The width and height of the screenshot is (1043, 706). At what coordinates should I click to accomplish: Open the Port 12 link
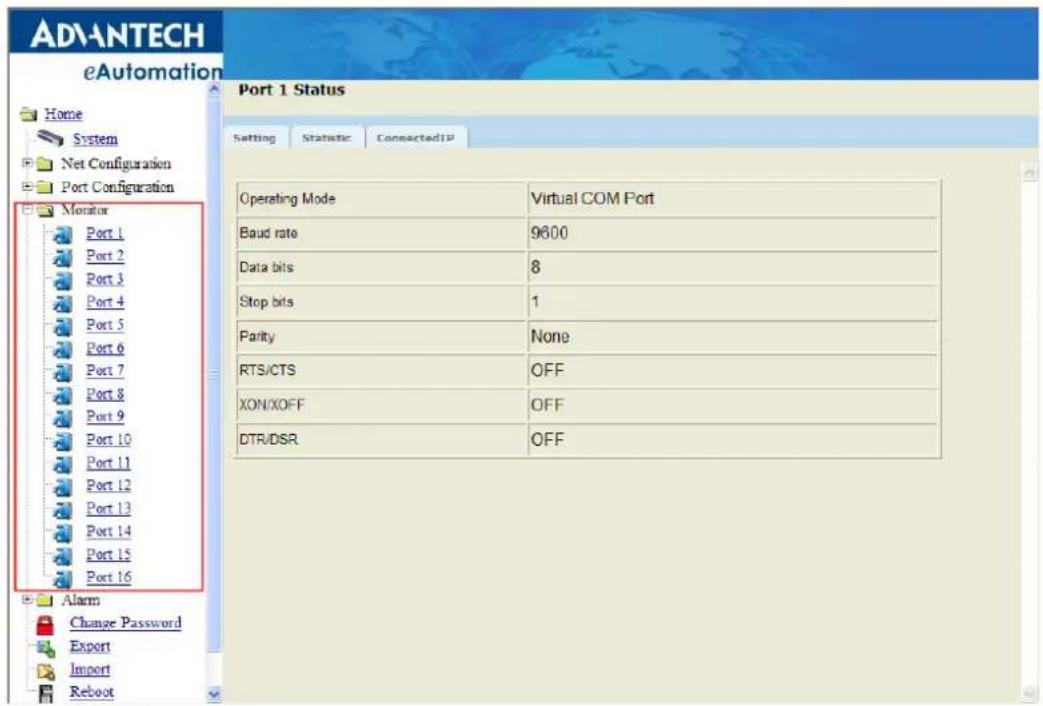(108, 485)
